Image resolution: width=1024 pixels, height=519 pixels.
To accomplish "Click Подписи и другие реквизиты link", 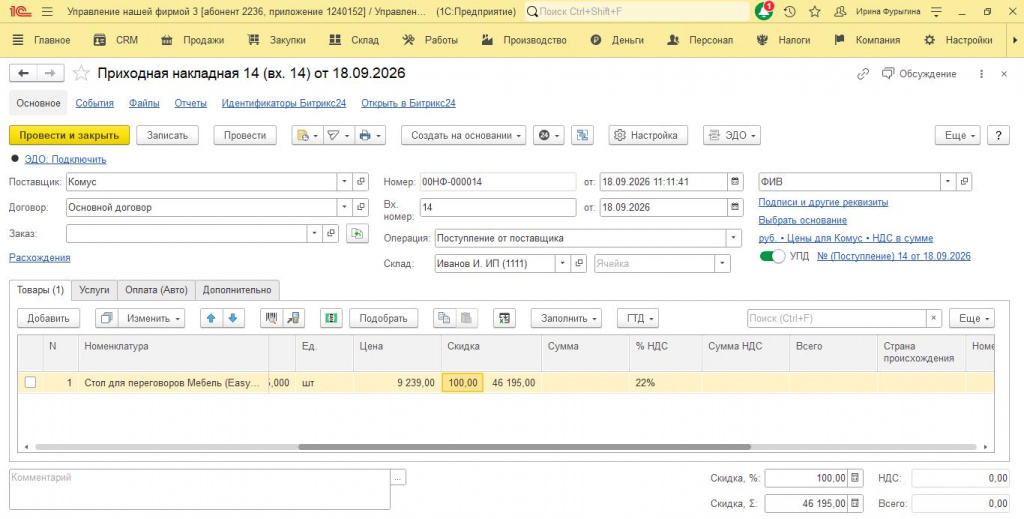I will click(823, 202).
